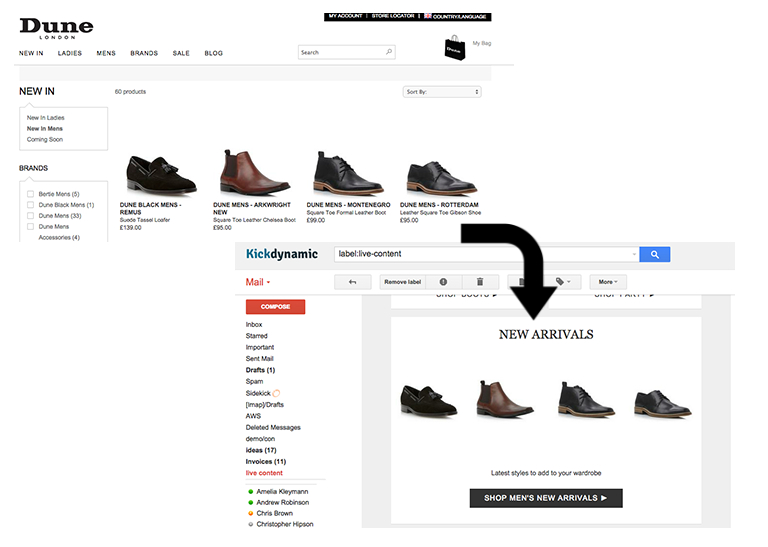Click the reply arrow toolbar button
Viewport: 768px width, 547px height.
[x=352, y=282]
